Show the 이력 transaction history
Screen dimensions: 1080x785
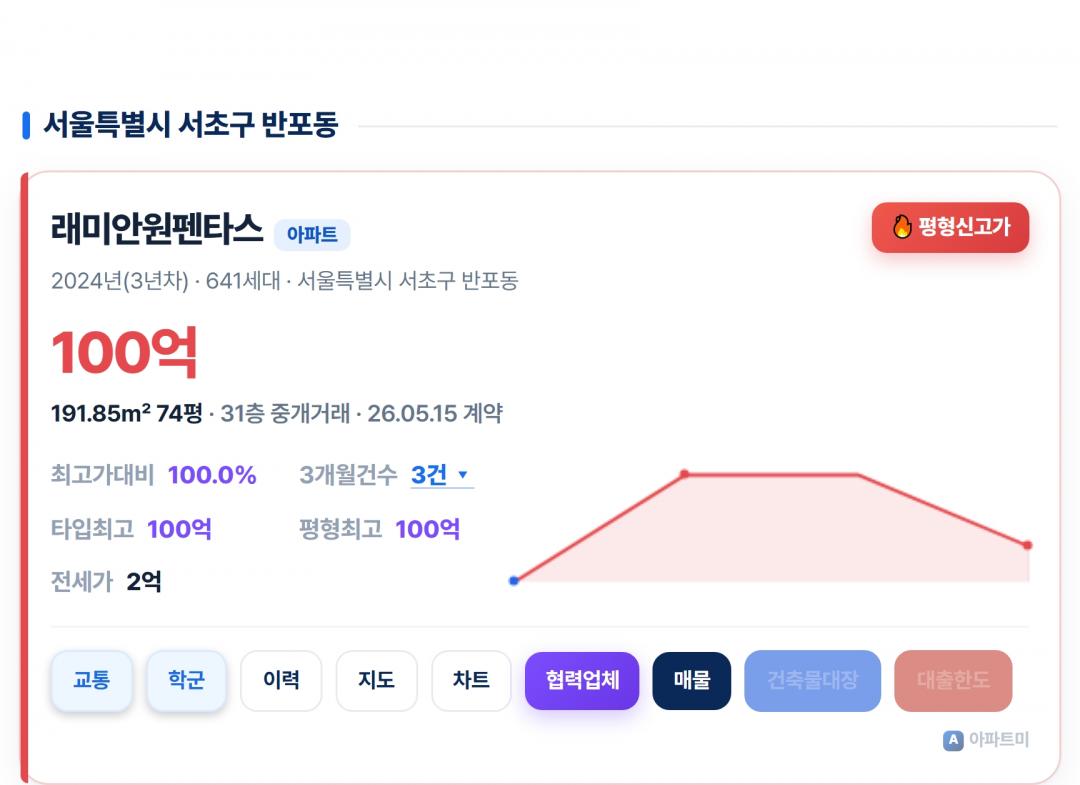click(281, 680)
